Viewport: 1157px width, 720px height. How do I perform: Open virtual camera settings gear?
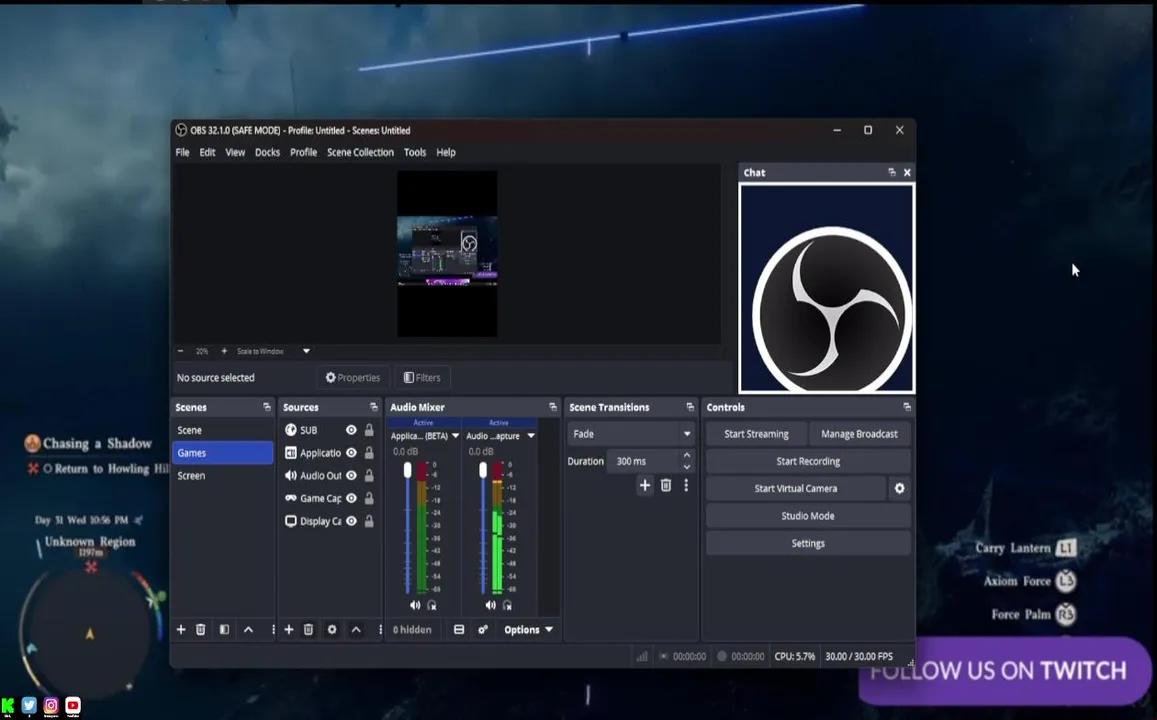[899, 488]
